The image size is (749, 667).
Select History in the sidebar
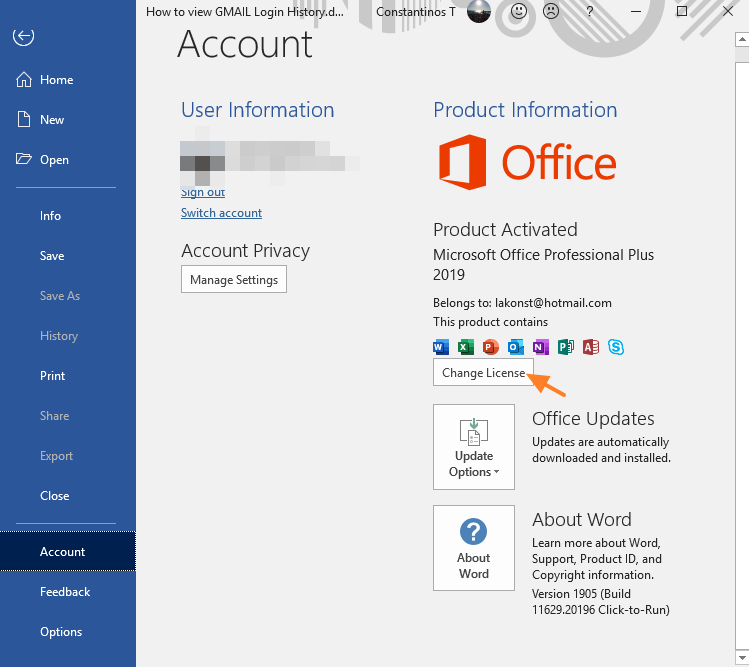coord(68,335)
